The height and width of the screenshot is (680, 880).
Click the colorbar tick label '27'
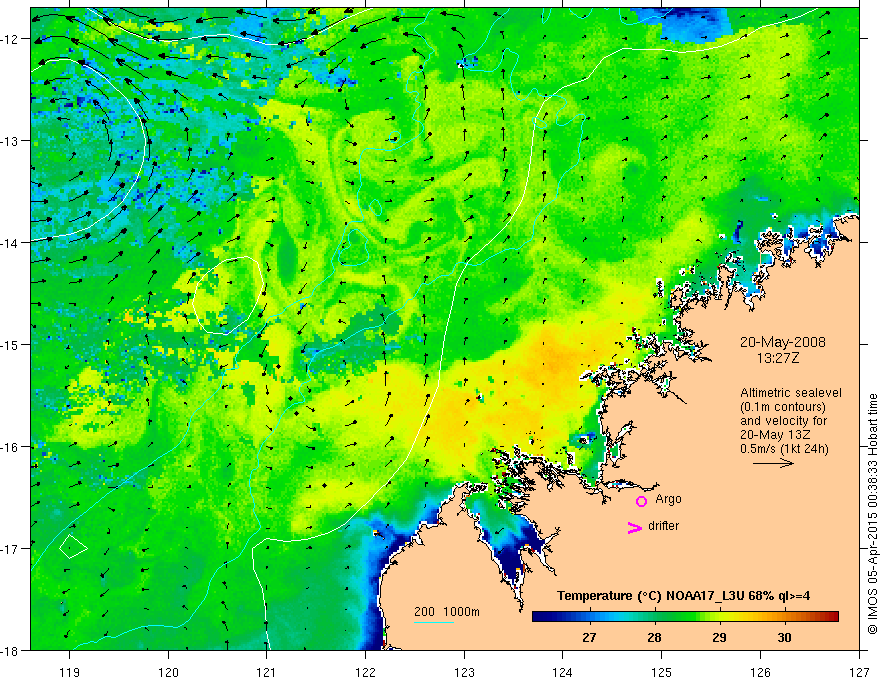click(x=589, y=637)
